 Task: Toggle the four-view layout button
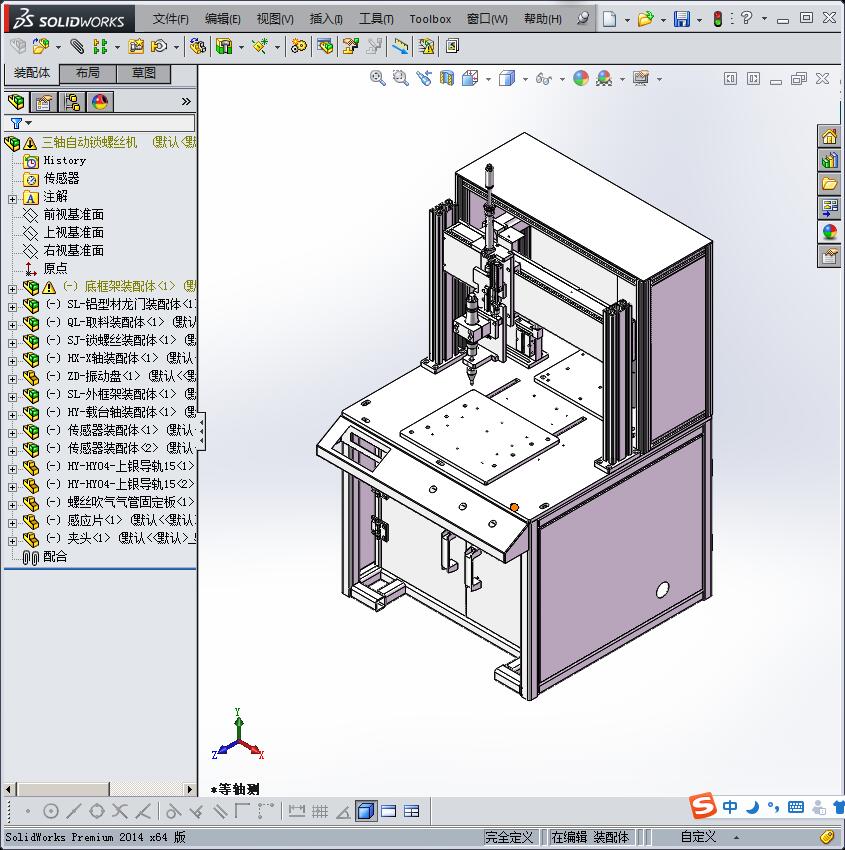point(411,811)
